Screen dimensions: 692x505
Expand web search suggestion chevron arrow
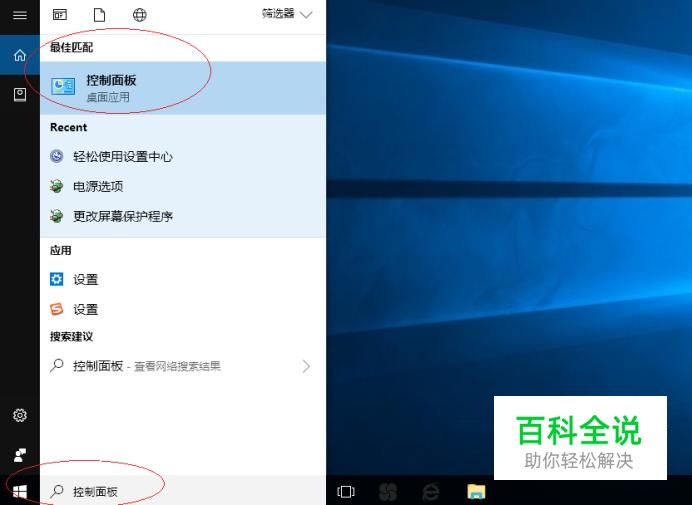pos(306,366)
